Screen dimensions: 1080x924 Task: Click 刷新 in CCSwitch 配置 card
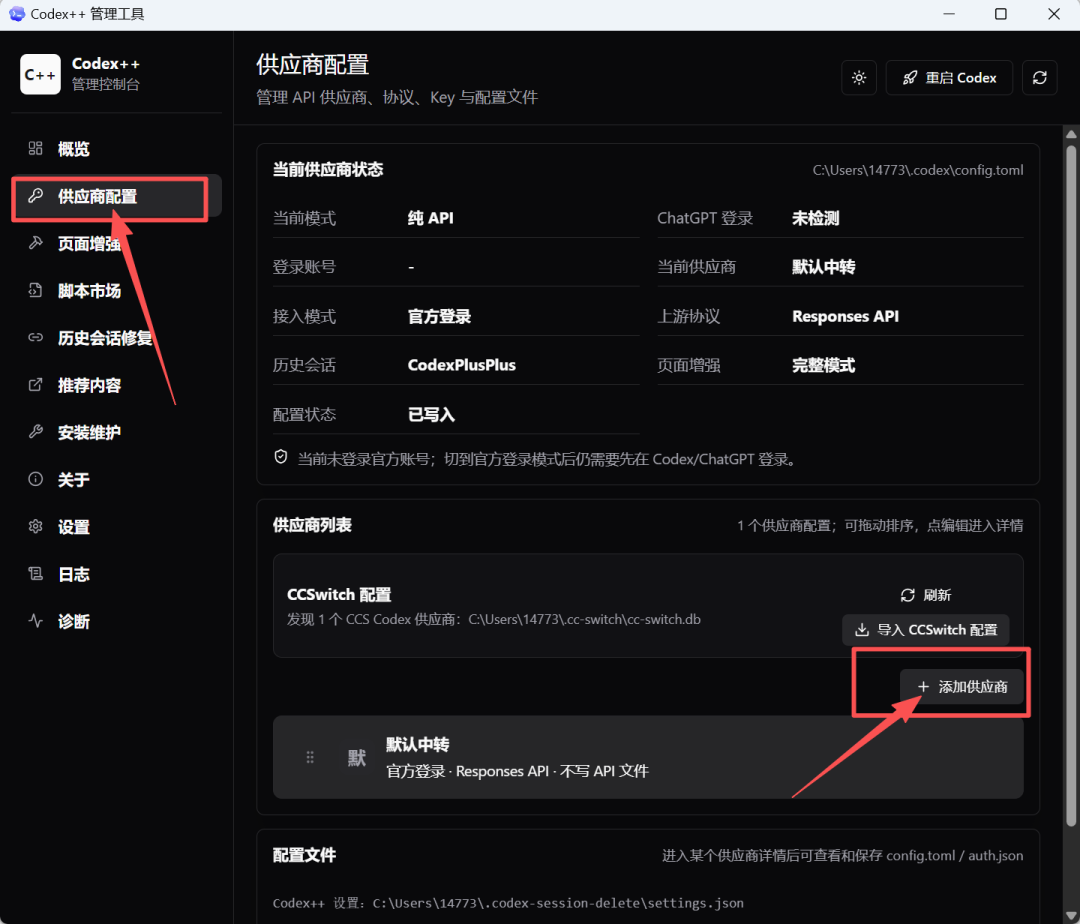(x=926, y=595)
